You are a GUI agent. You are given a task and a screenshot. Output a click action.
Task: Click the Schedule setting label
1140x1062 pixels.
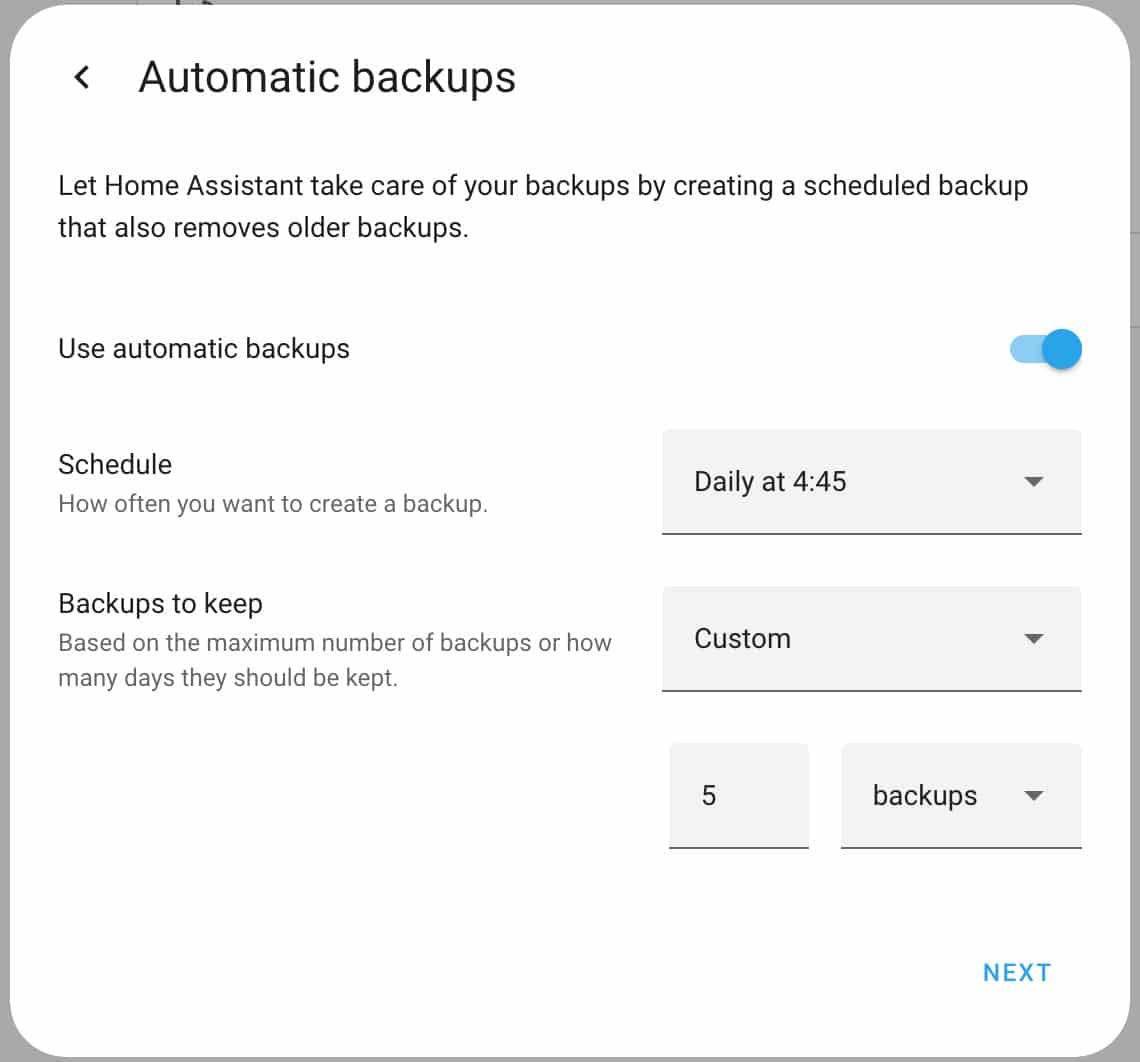point(115,464)
